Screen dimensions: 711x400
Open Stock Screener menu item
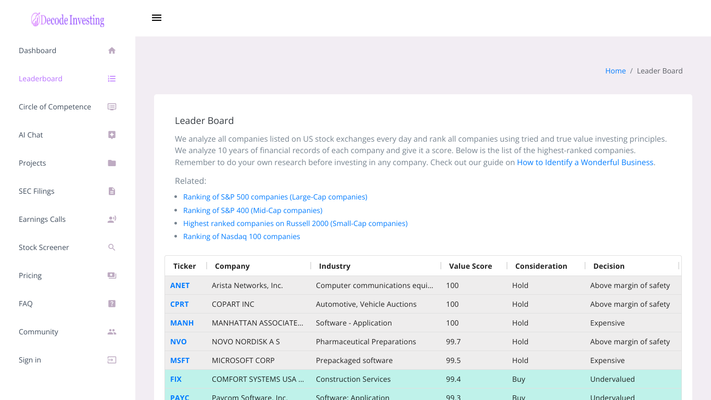point(44,247)
